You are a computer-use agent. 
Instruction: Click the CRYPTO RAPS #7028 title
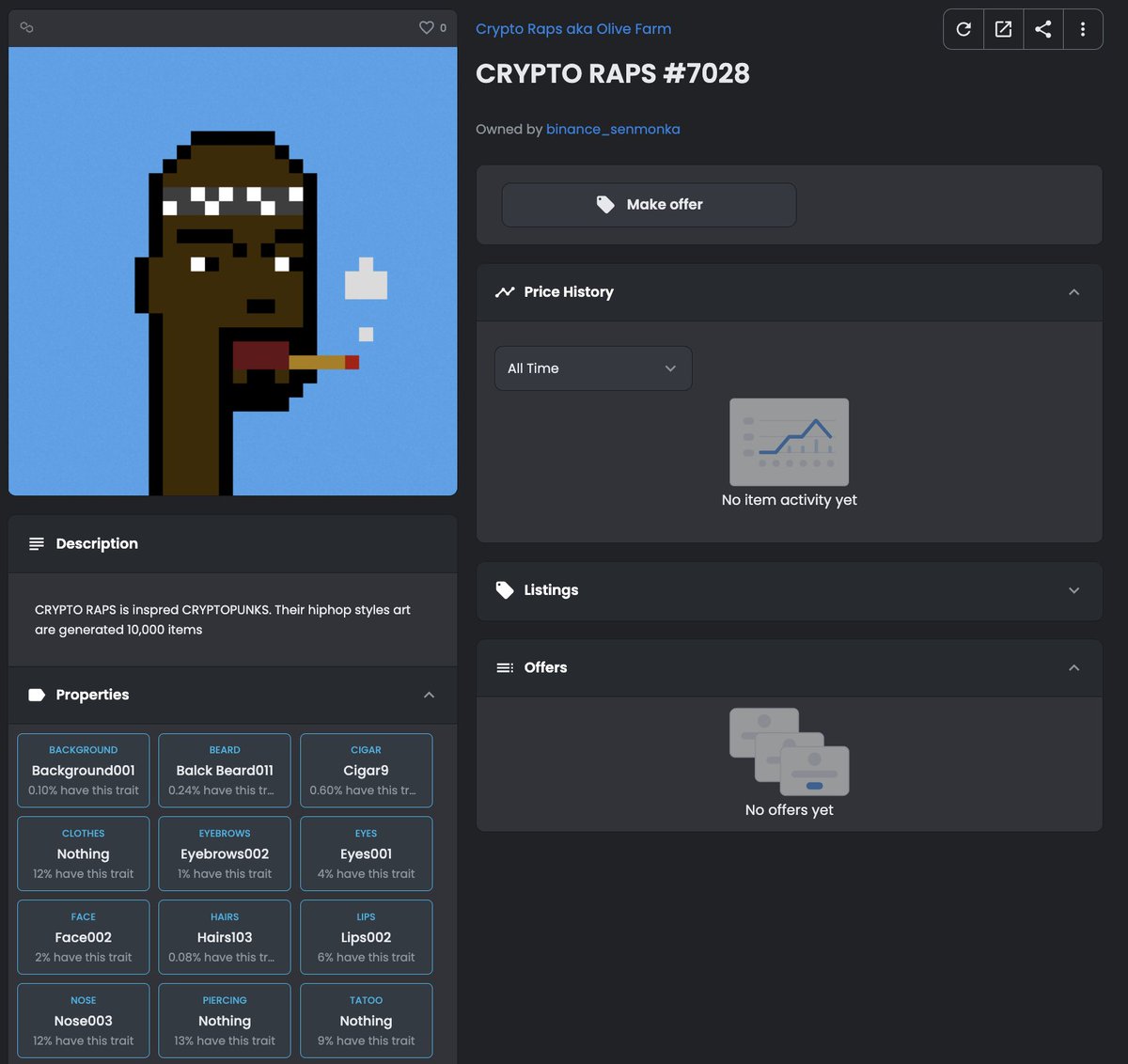[x=613, y=73]
